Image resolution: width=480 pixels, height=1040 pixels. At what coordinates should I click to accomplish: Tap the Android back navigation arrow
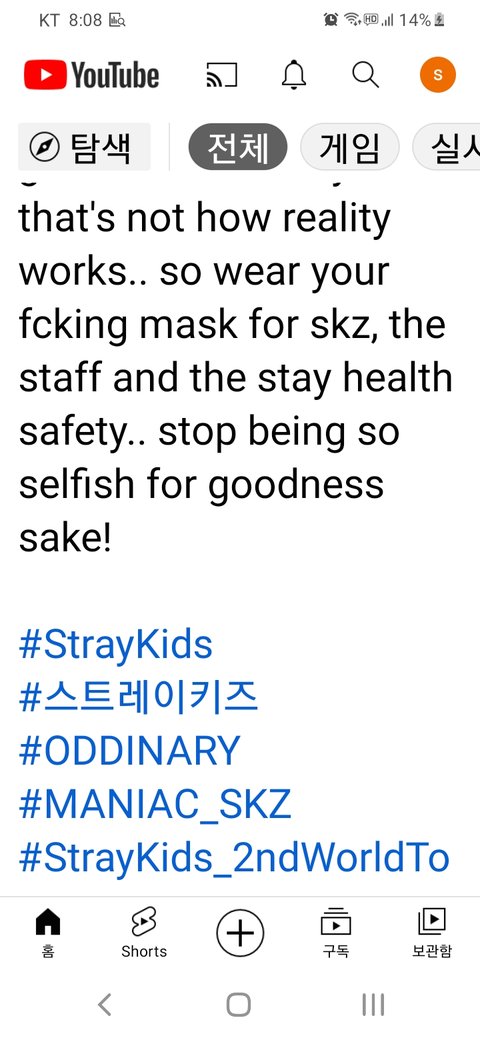[x=105, y=1004]
